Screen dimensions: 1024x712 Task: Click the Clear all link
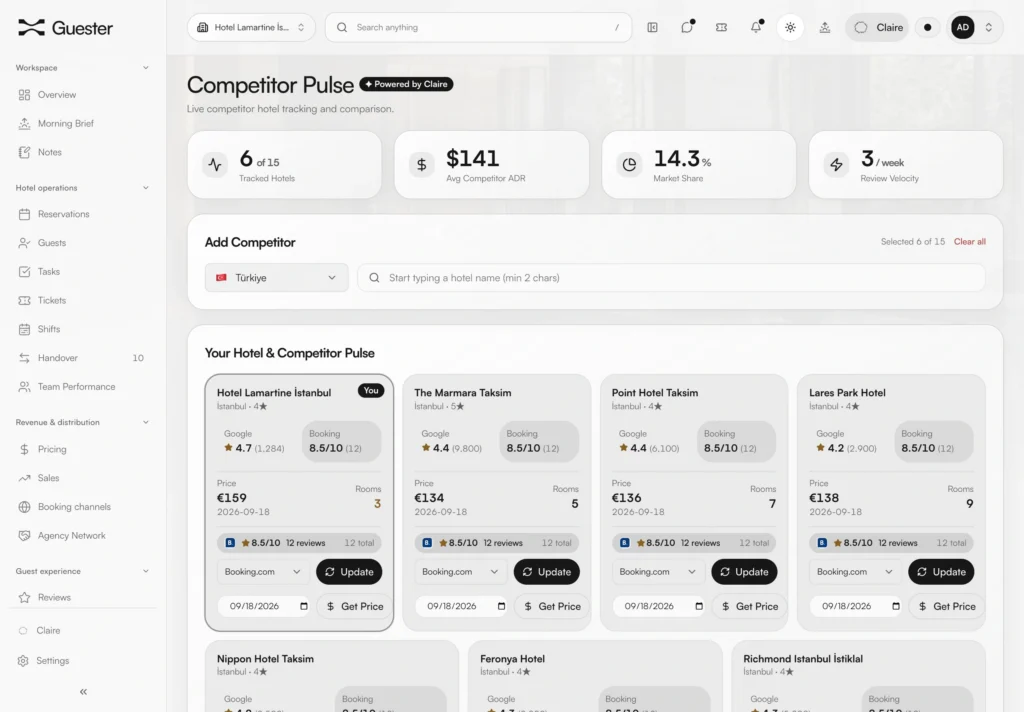coord(970,242)
